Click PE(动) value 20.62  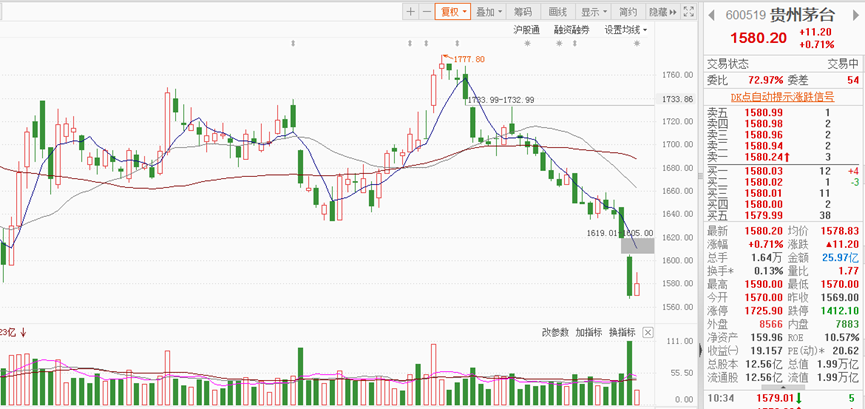pos(845,351)
